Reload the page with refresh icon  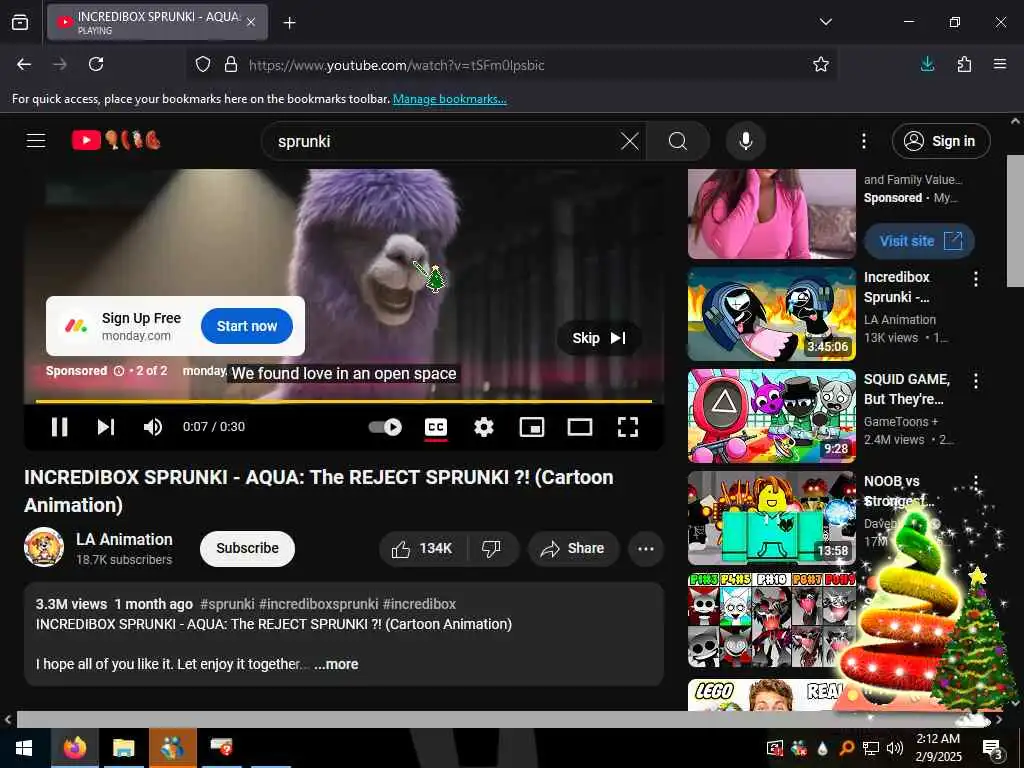tap(96, 64)
